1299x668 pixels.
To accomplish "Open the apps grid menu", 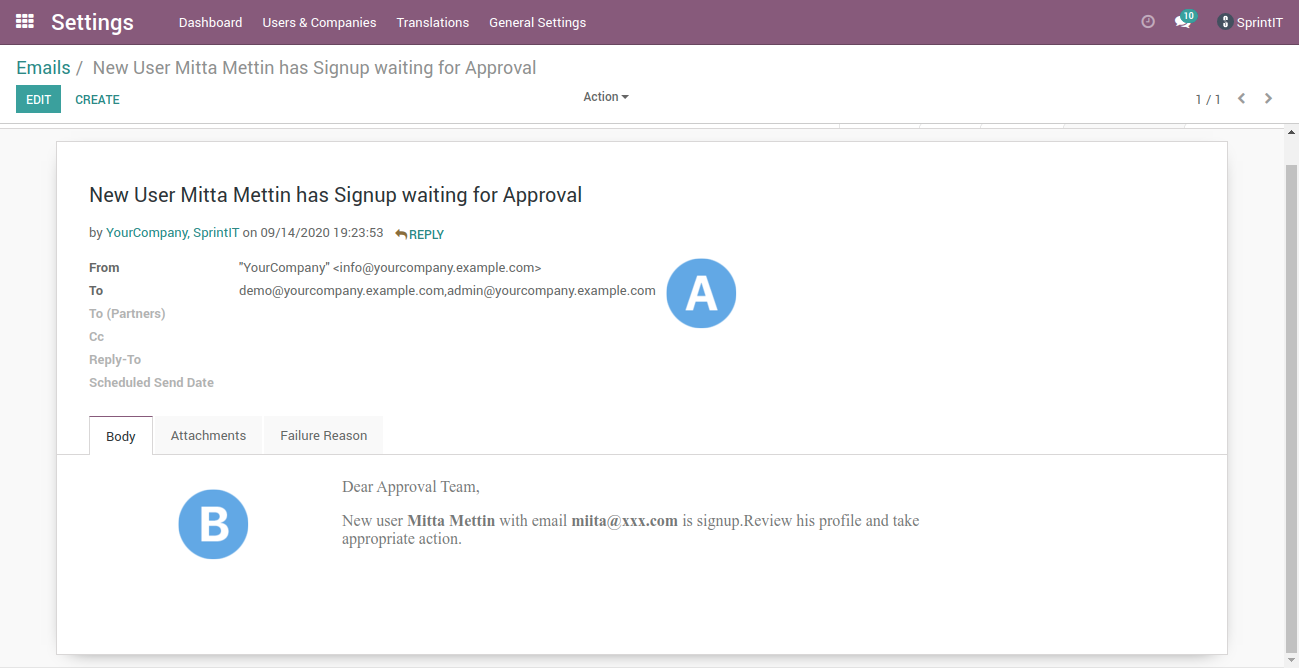I will click(22, 22).
